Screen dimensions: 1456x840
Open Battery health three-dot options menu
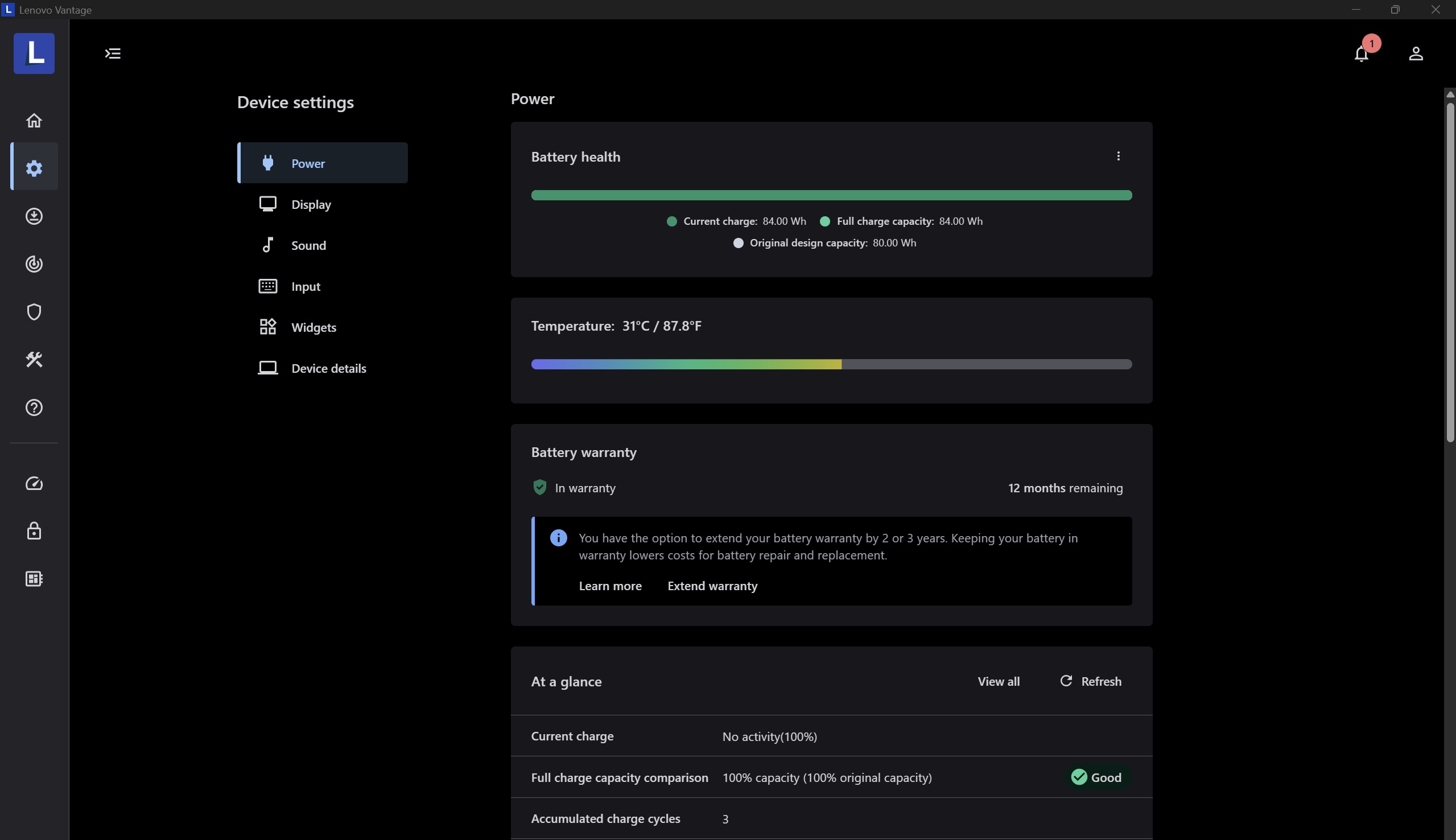click(x=1118, y=157)
